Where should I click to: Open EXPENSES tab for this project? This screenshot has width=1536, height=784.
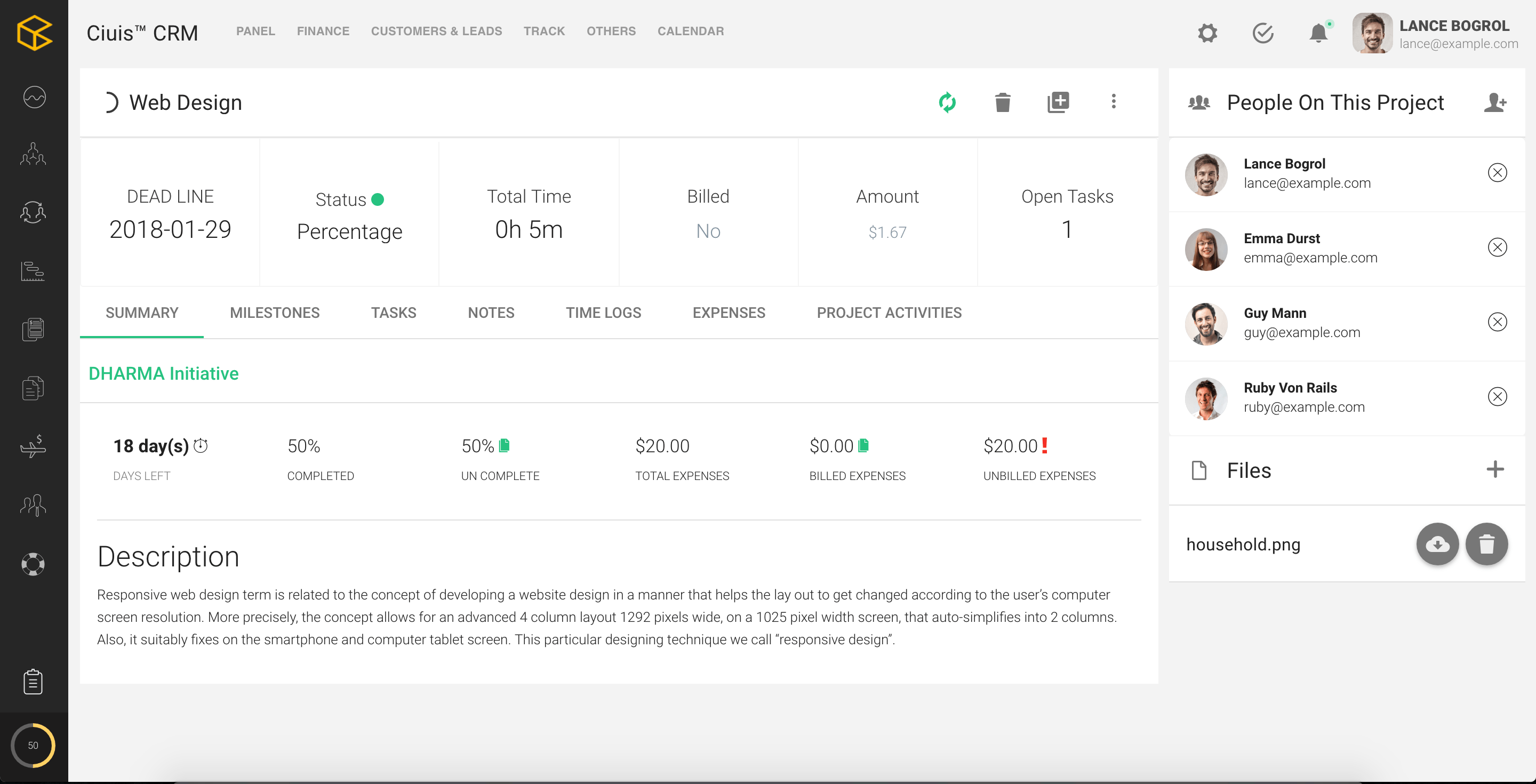click(729, 313)
